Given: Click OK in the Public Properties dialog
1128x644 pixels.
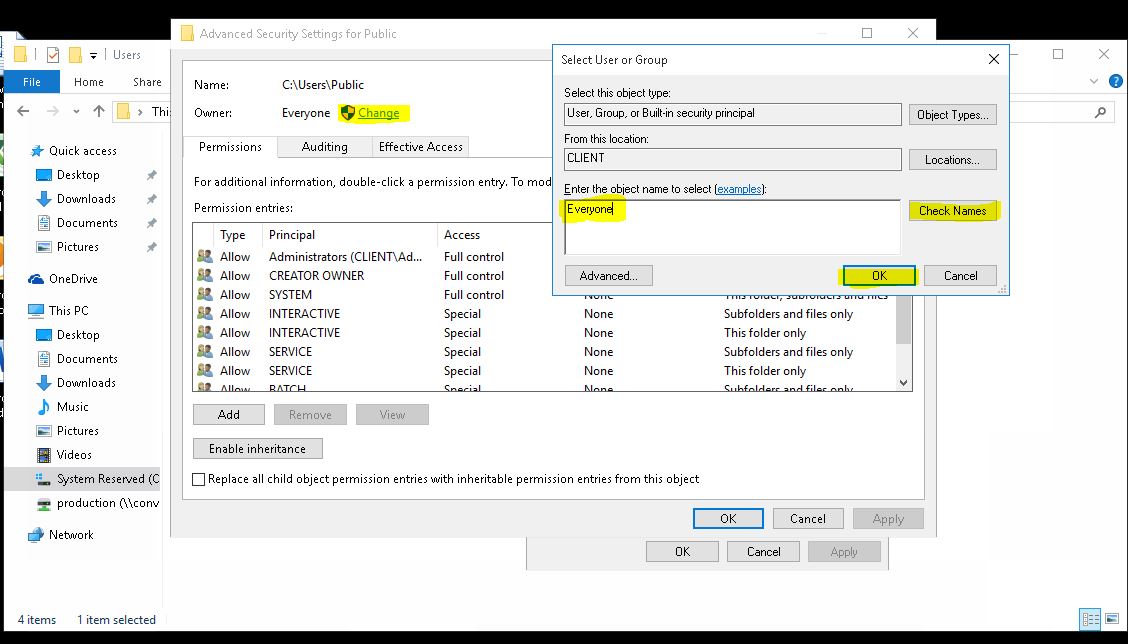Looking at the screenshot, I should pyautogui.click(x=682, y=552).
